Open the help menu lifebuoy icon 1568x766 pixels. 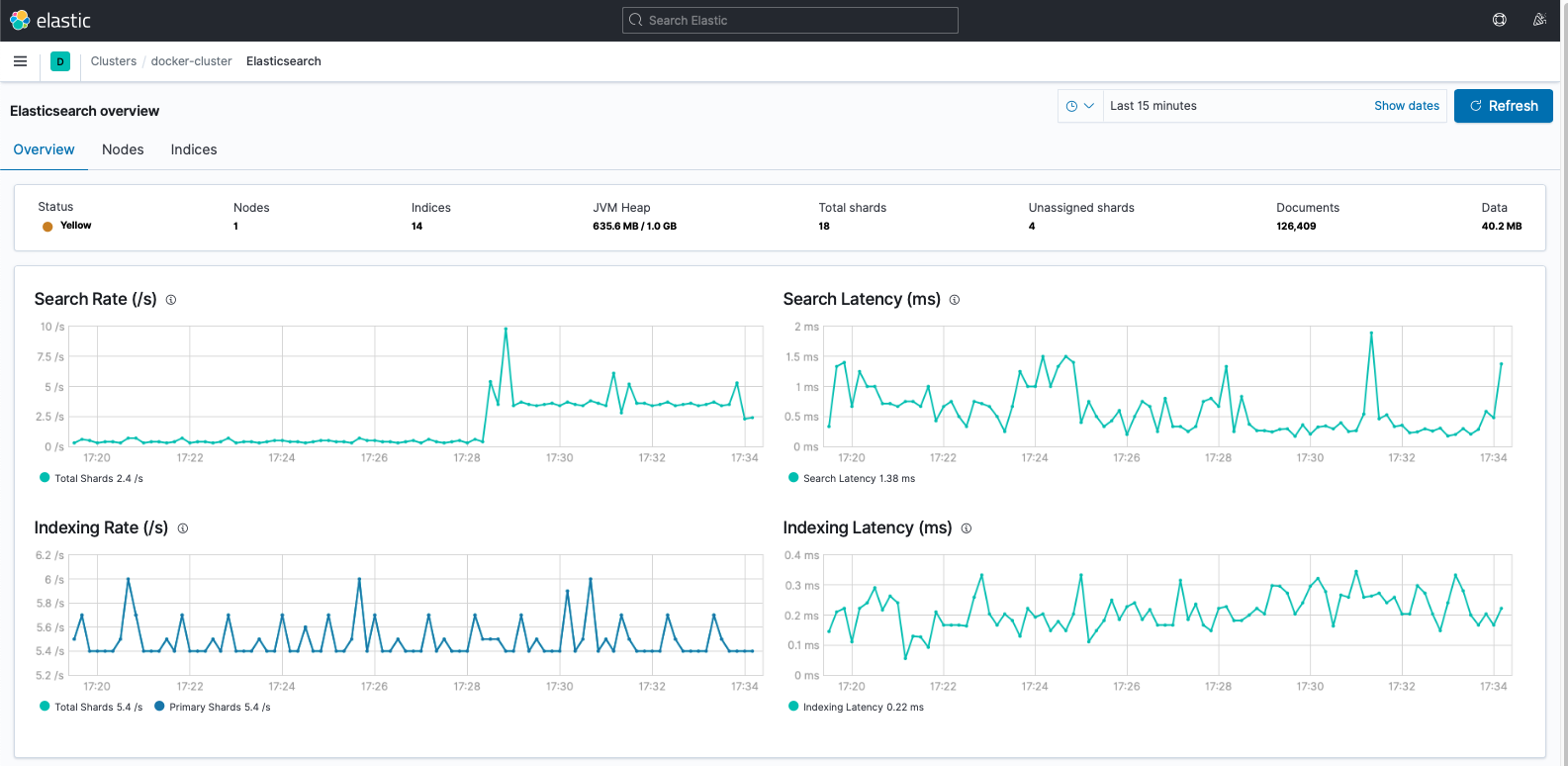(x=1500, y=20)
